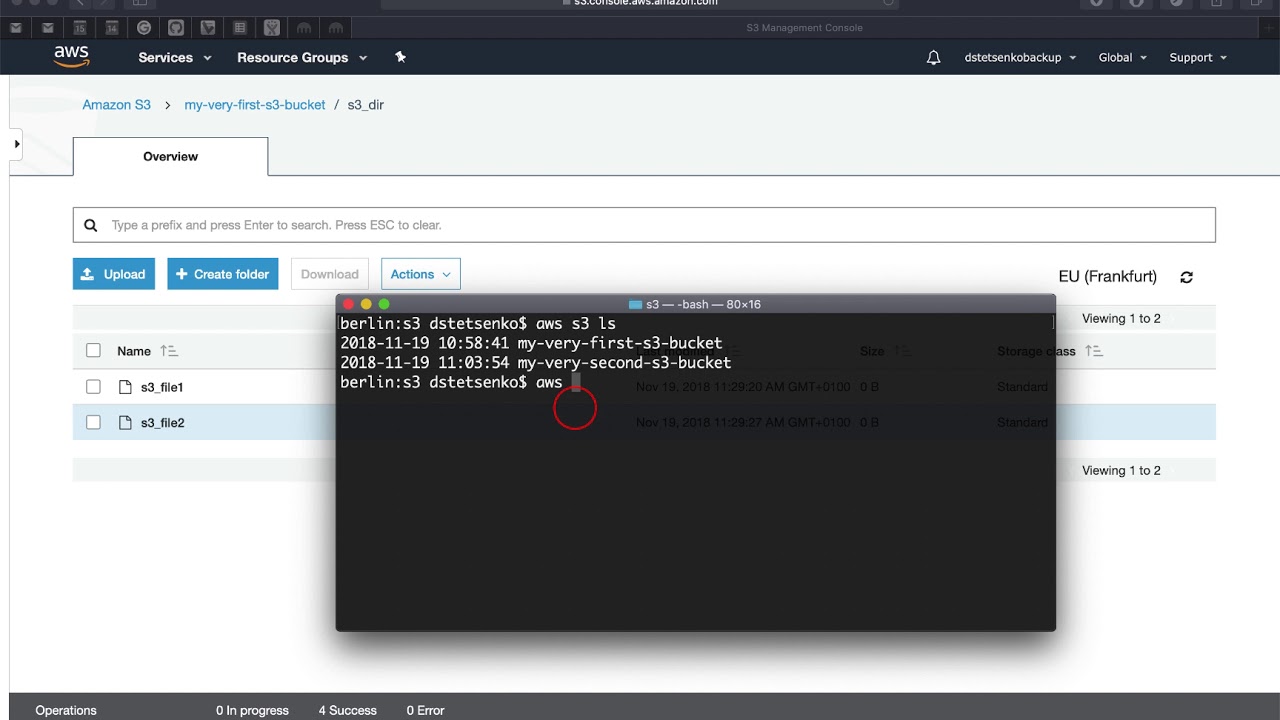Sort by Name using its sort icon

tap(168, 351)
